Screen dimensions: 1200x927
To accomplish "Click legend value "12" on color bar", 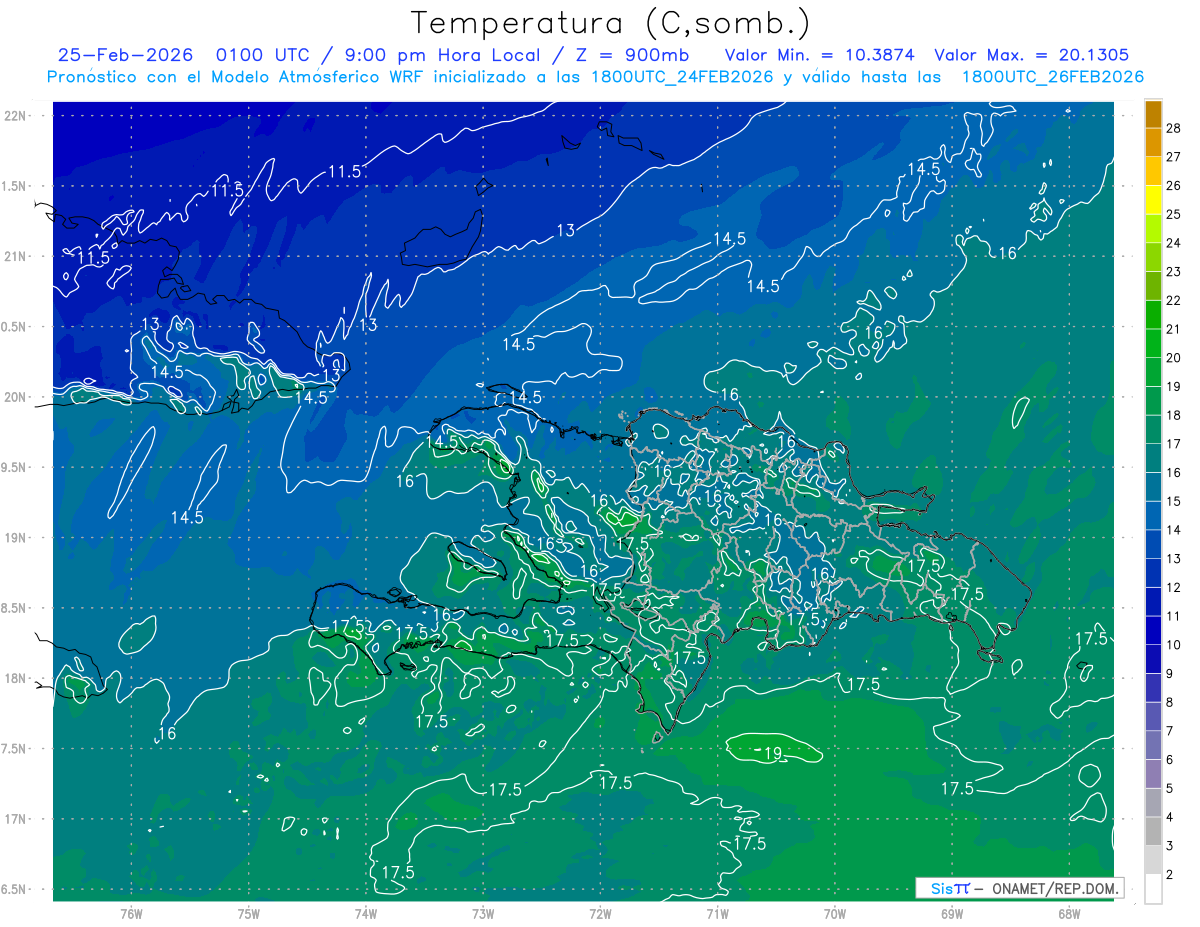I will (x=1174, y=587).
